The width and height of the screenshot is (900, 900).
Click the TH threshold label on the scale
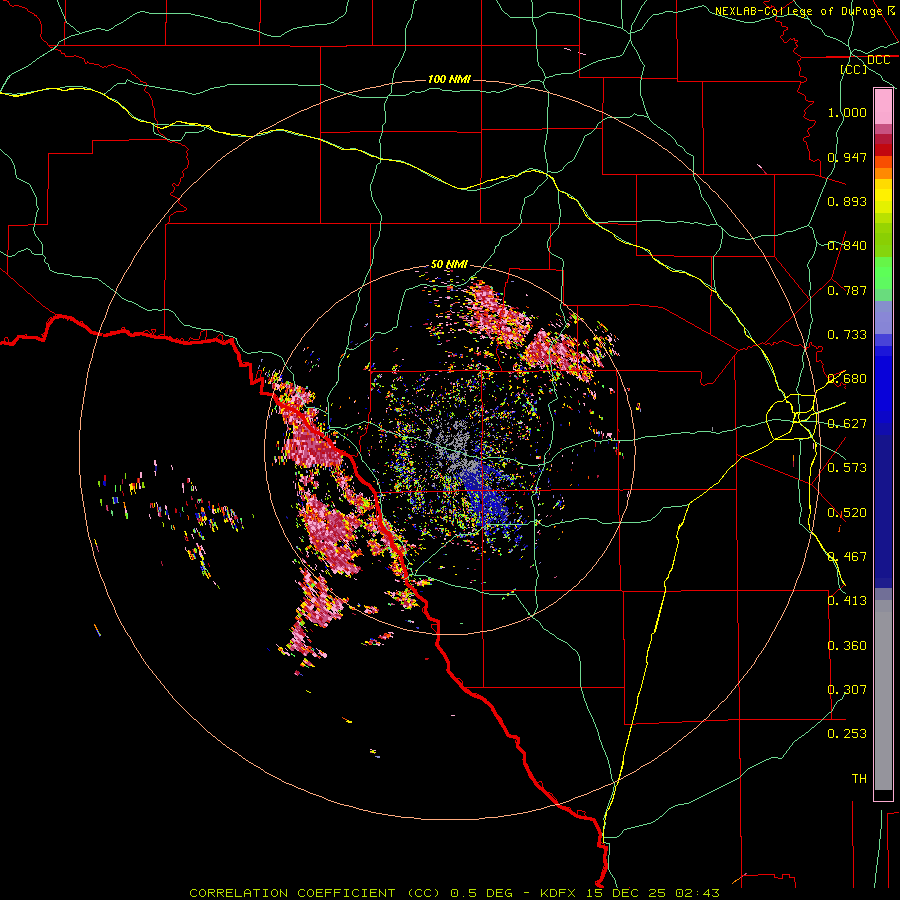click(x=859, y=779)
